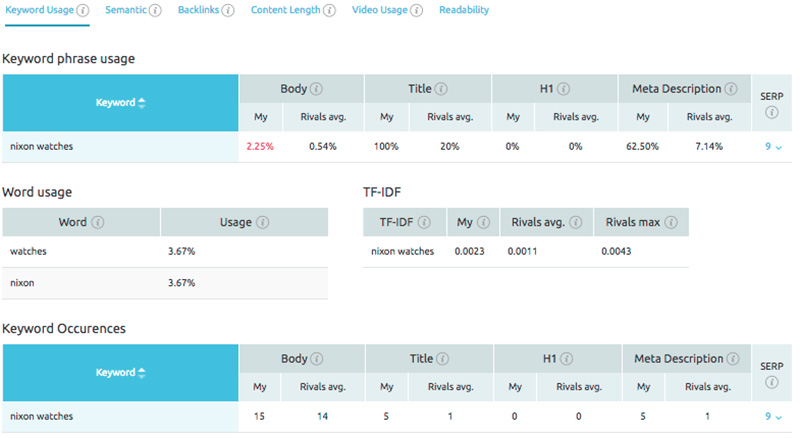Sort Keyword phrase usage table by Keyword

tap(120, 103)
